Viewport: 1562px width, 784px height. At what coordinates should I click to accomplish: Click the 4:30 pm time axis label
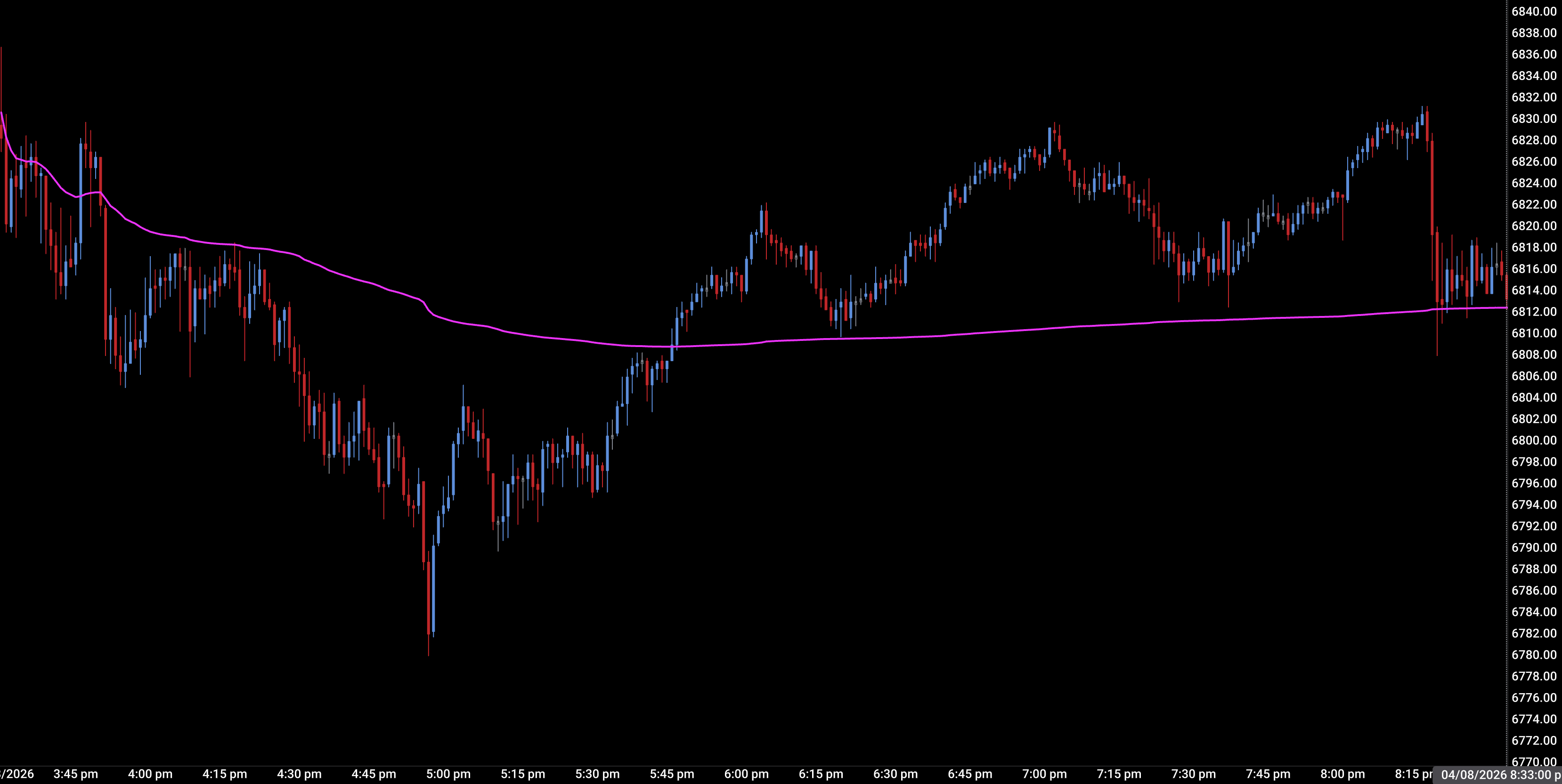click(x=300, y=774)
